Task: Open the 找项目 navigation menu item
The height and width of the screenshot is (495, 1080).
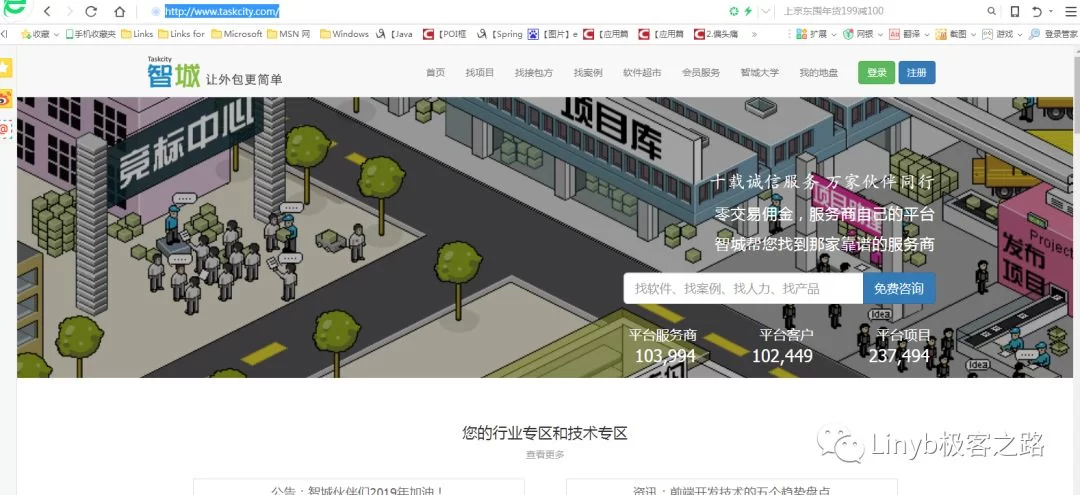Action: tap(479, 73)
